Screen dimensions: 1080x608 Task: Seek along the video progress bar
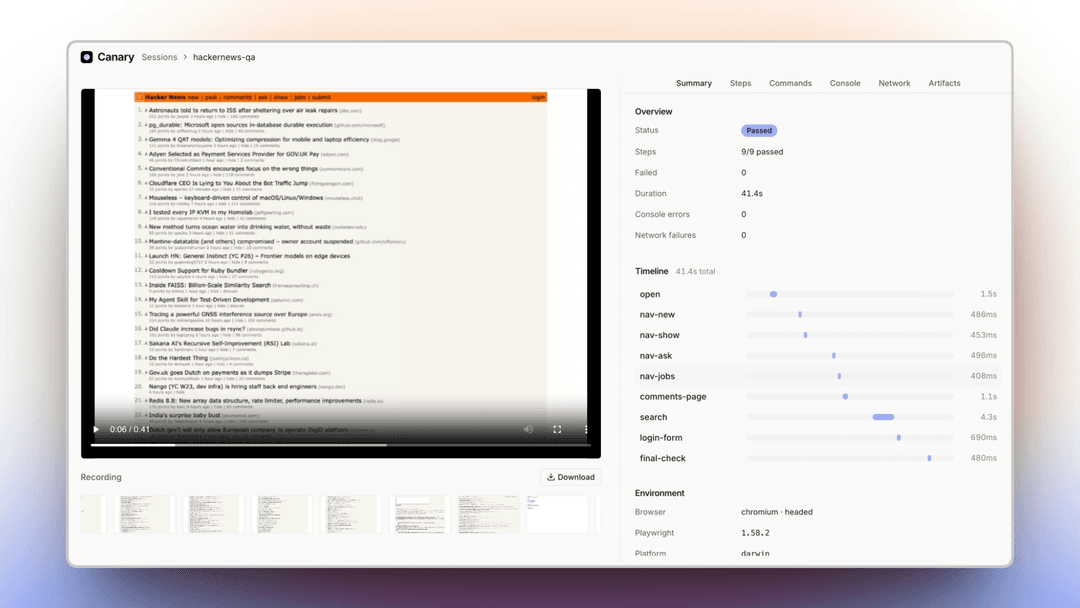341,445
